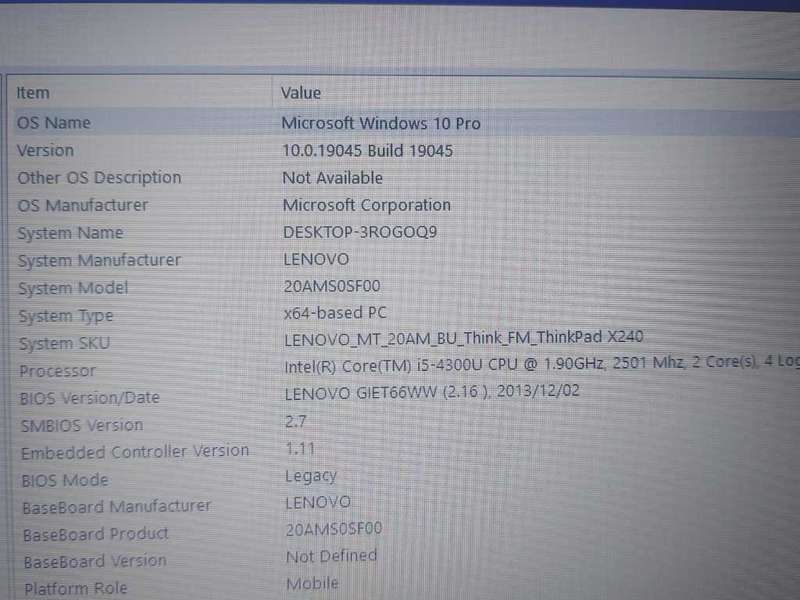Screen dimensions: 800x600
Task: Click the Legacy BIOS mode value
Action: click(x=311, y=477)
